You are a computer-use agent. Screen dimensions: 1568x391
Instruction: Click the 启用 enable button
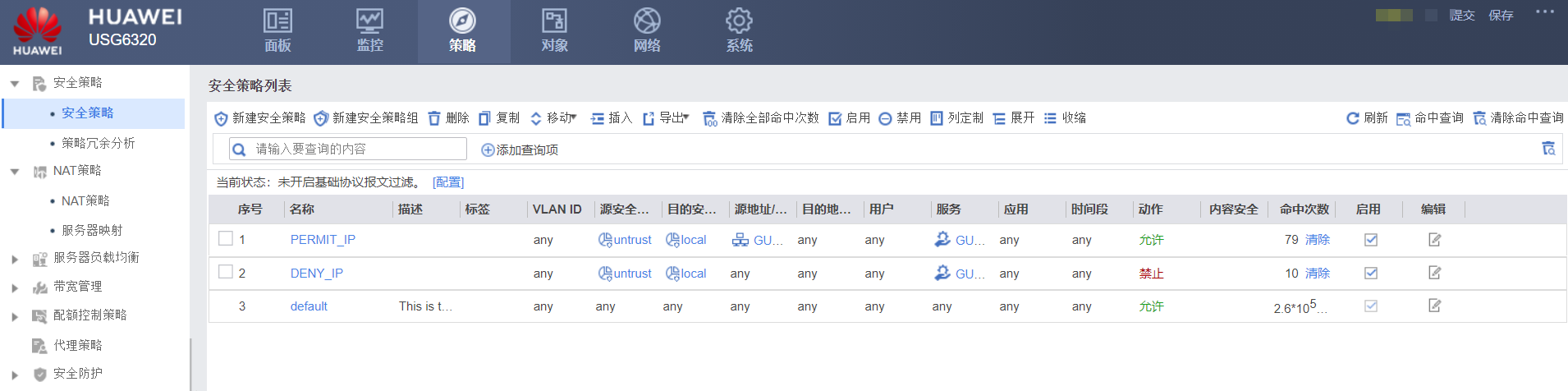850,118
